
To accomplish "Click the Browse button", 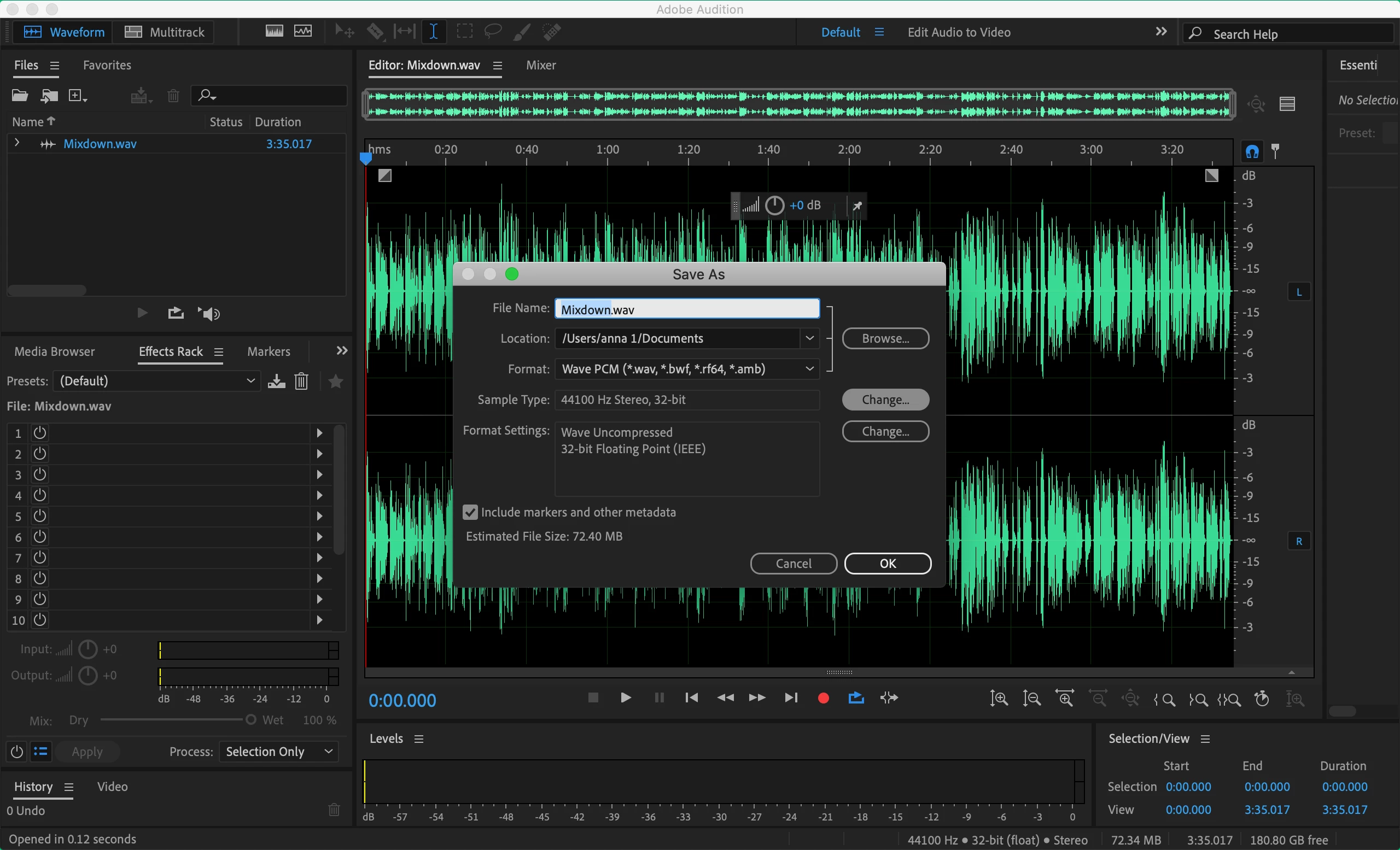I will tap(885, 338).
